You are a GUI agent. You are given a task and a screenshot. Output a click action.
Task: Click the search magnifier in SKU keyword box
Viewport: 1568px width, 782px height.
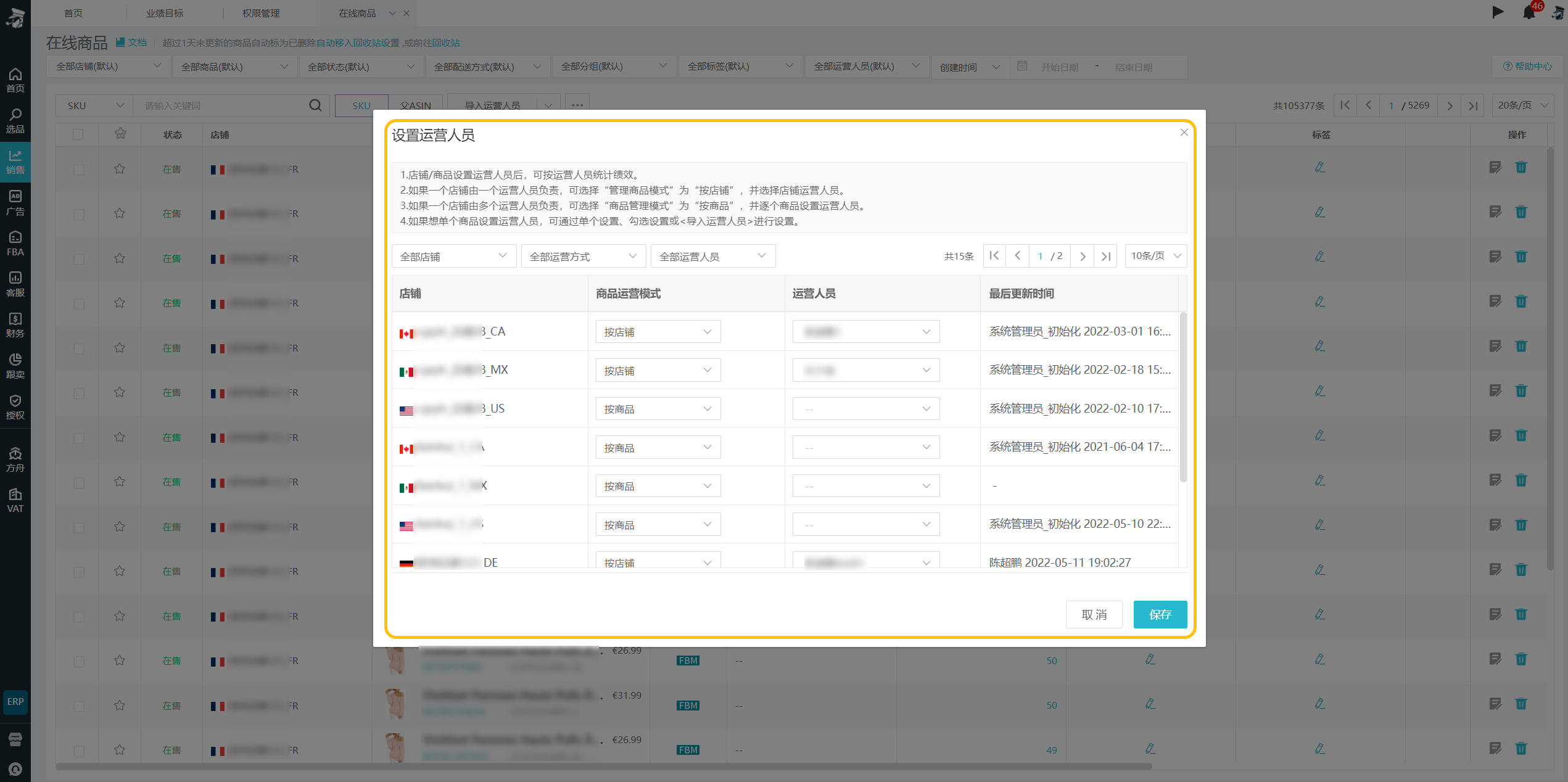[315, 105]
